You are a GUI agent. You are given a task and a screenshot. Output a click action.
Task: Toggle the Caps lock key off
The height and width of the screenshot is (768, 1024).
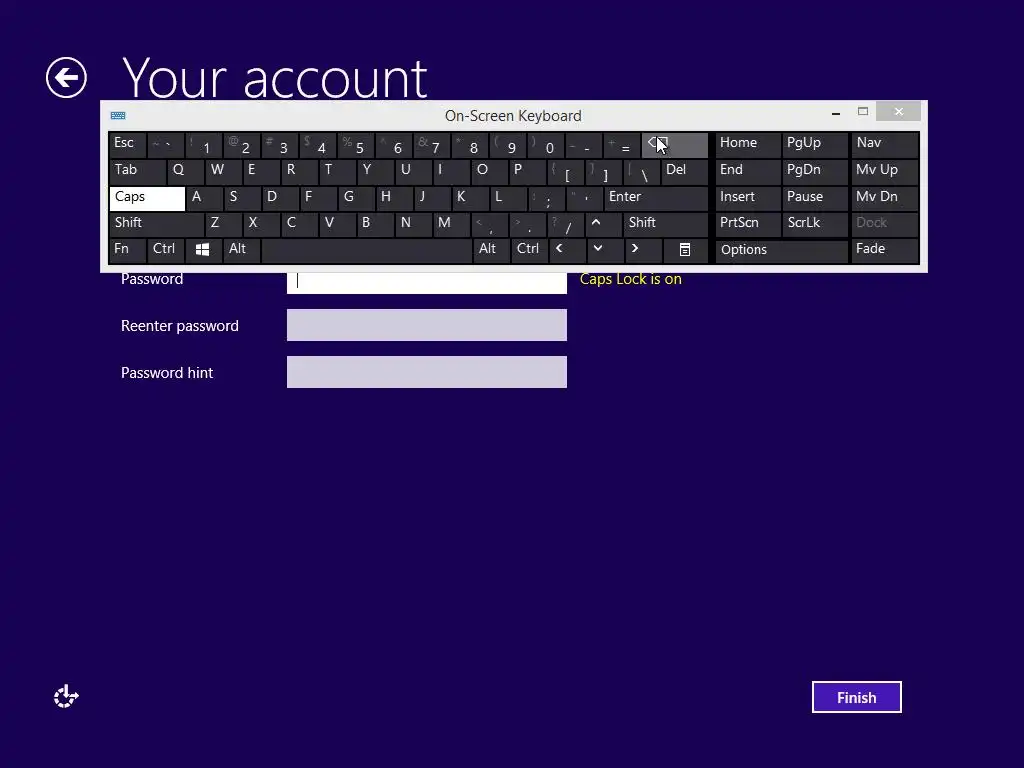click(x=147, y=198)
